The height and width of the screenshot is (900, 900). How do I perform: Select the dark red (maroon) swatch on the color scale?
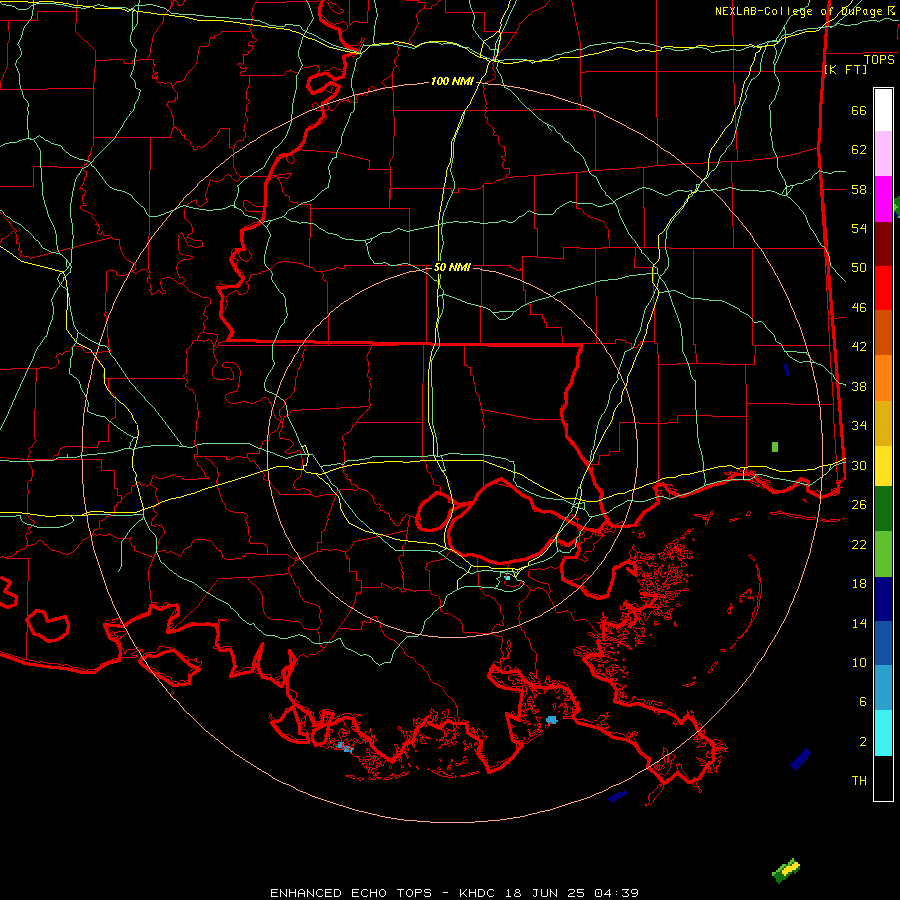coord(883,243)
